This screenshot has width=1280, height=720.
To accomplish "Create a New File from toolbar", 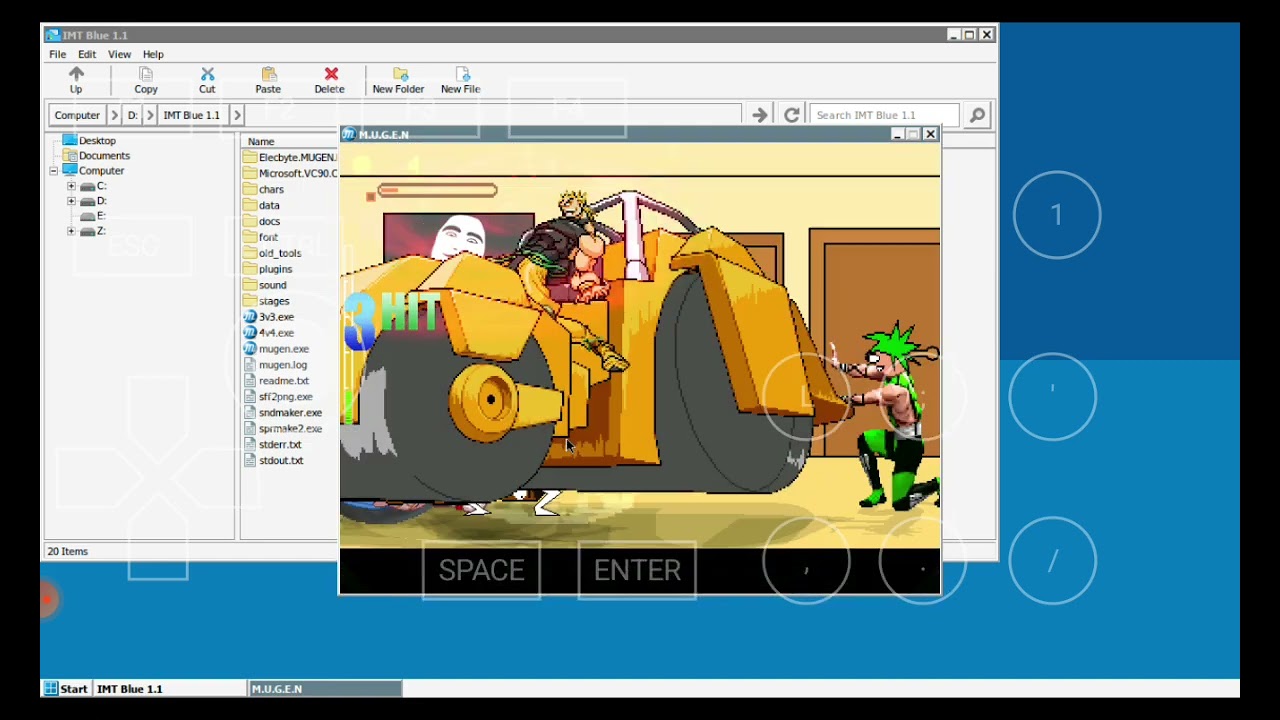I will pyautogui.click(x=461, y=80).
